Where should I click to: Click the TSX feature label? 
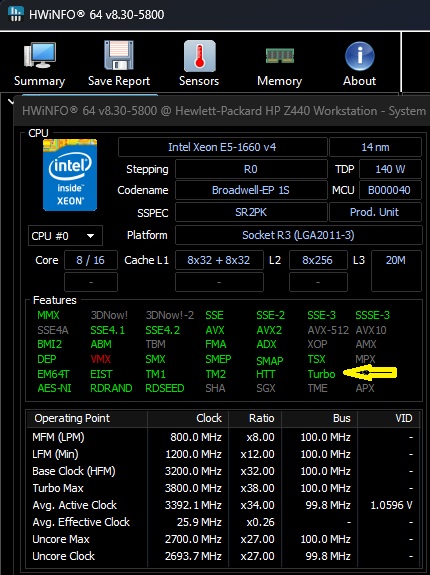(316, 359)
